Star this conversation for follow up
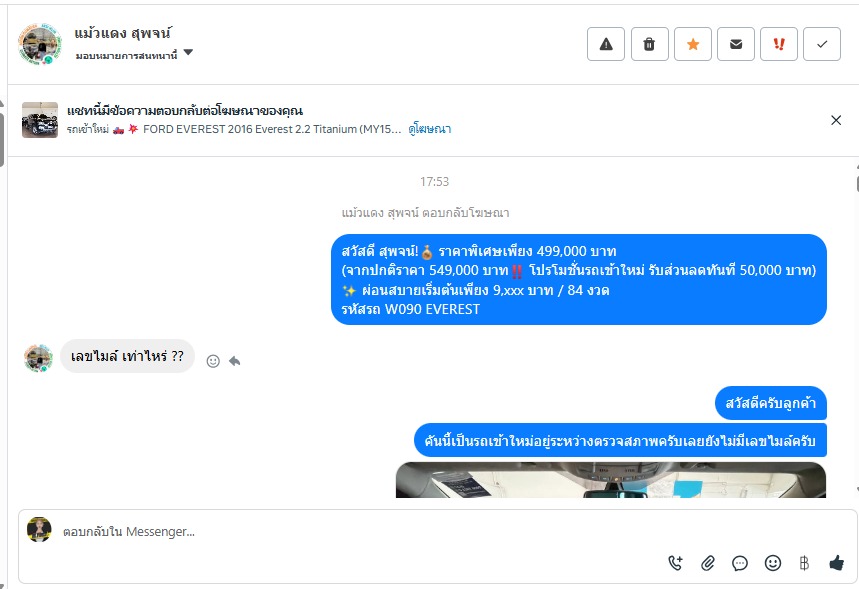Screen dimensions: 859x589 click(692, 44)
